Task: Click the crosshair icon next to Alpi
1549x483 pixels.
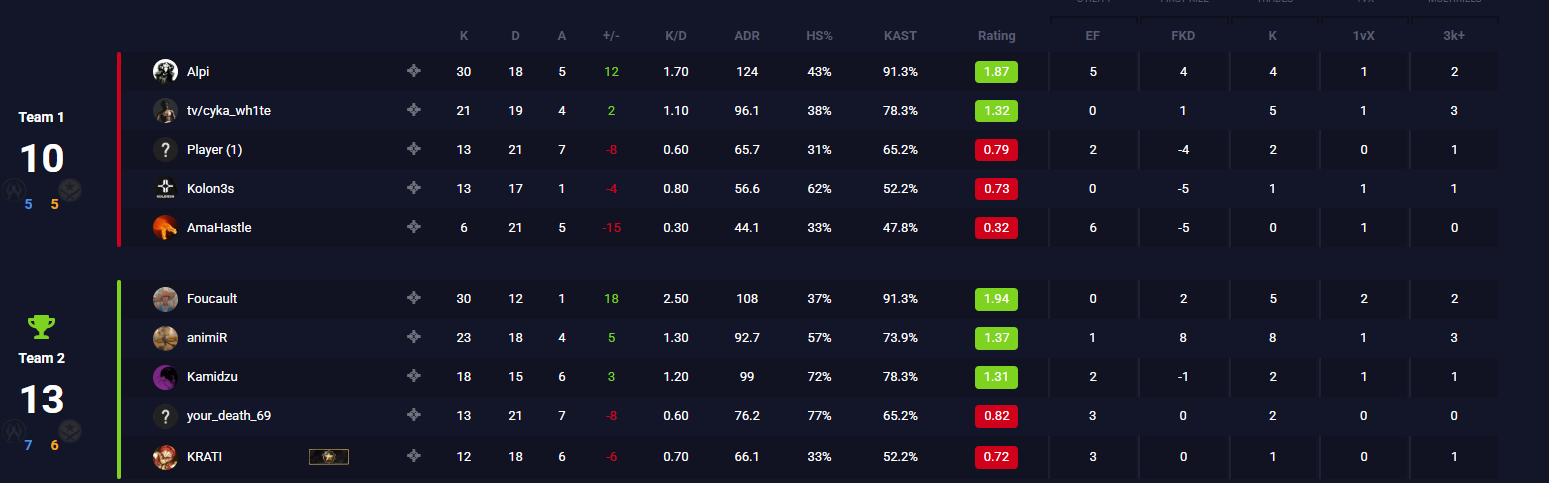Action: pyautogui.click(x=413, y=71)
